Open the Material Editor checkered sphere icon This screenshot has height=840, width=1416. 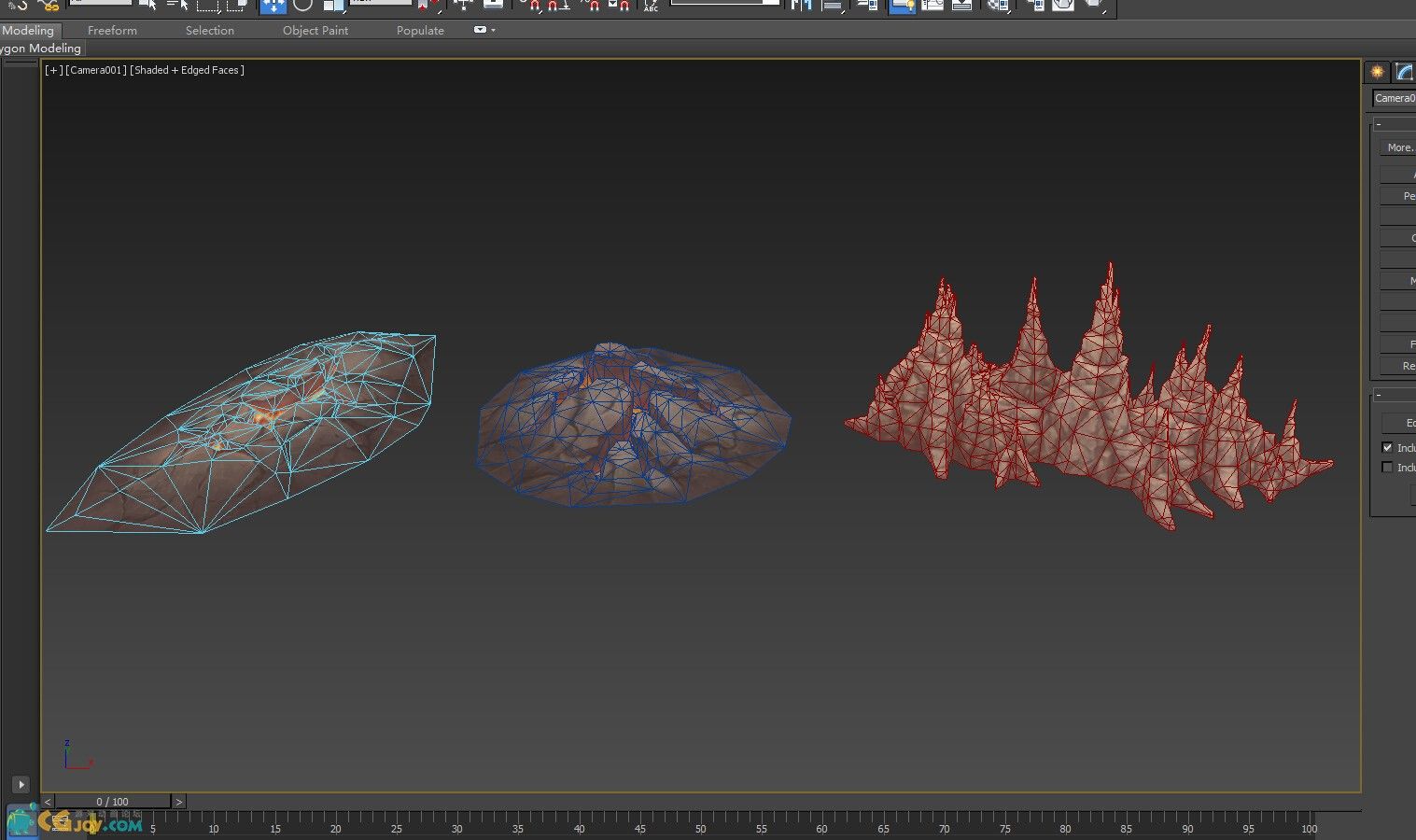pyautogui.click(x=998, y=5)
